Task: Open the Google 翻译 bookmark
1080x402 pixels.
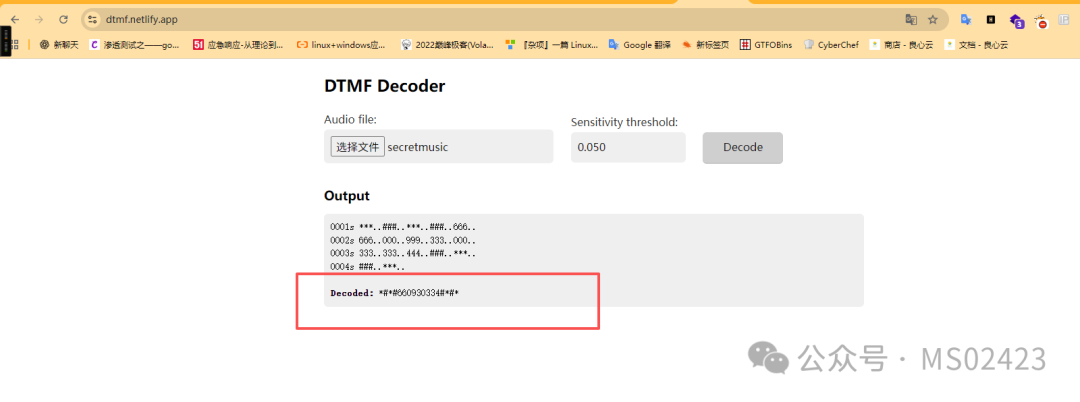Action: click(639, 45)
